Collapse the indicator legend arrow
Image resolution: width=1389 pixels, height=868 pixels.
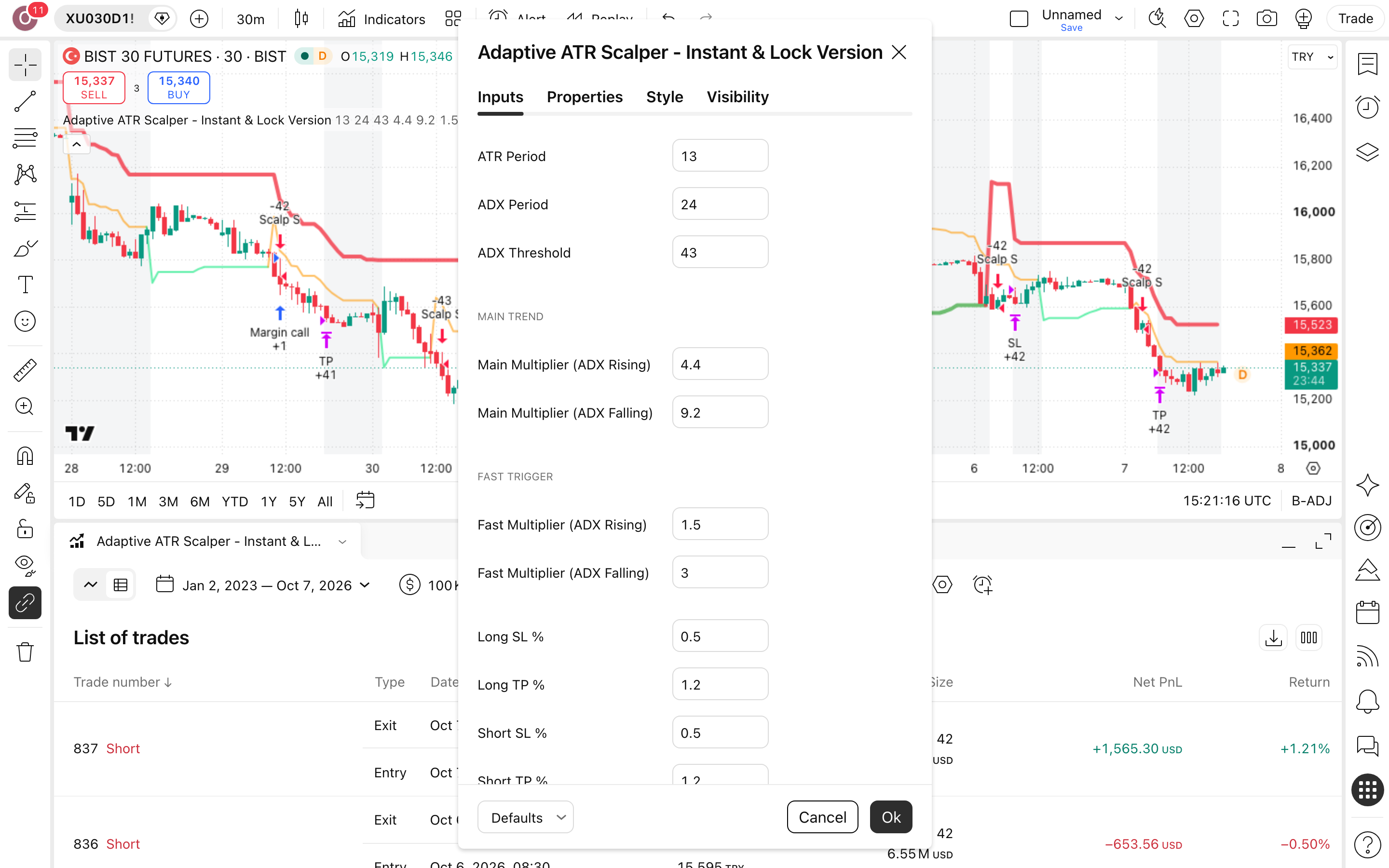click(x=77, y=145)
